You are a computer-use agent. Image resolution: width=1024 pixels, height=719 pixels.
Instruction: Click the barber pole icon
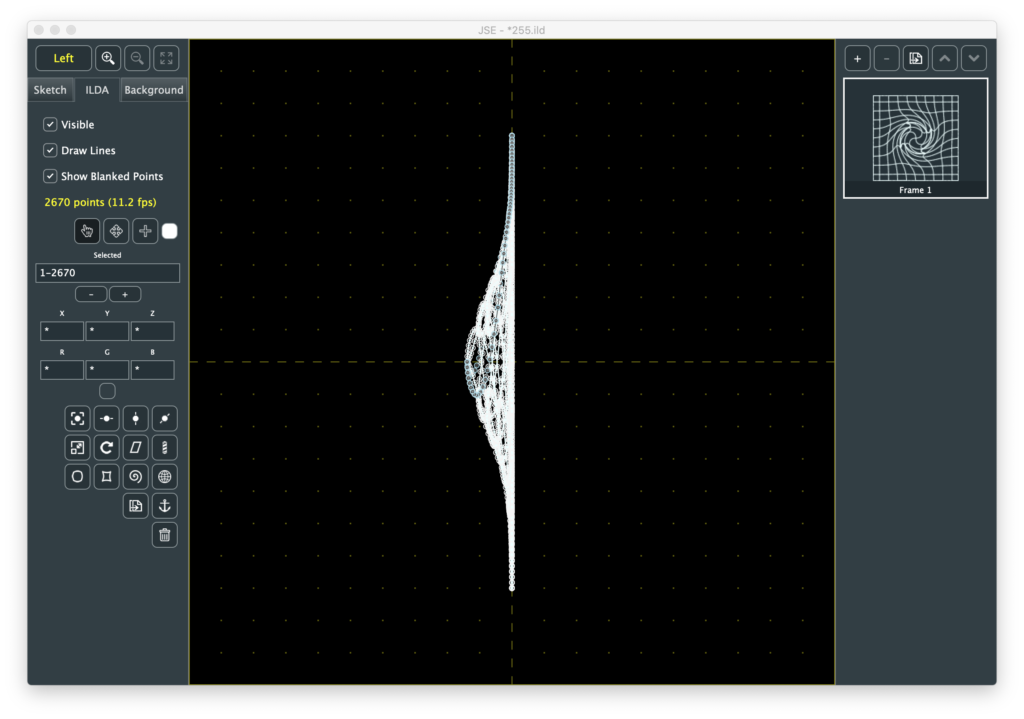(x=165, y=448)
